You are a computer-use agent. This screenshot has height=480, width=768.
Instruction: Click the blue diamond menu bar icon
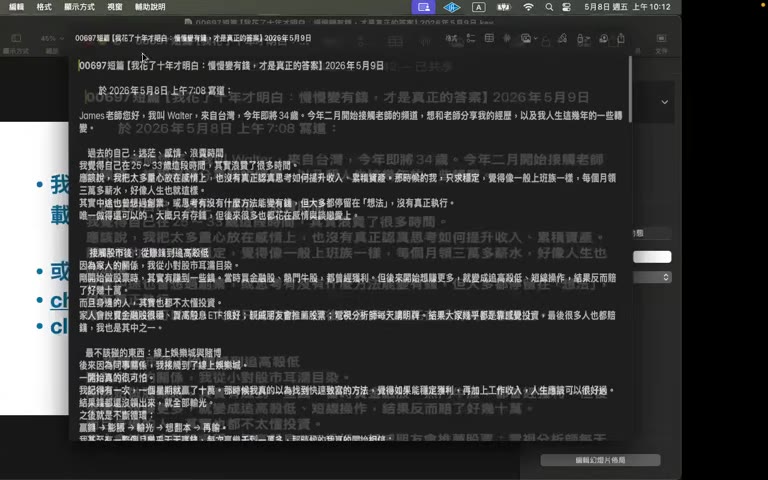pos(451,7)
